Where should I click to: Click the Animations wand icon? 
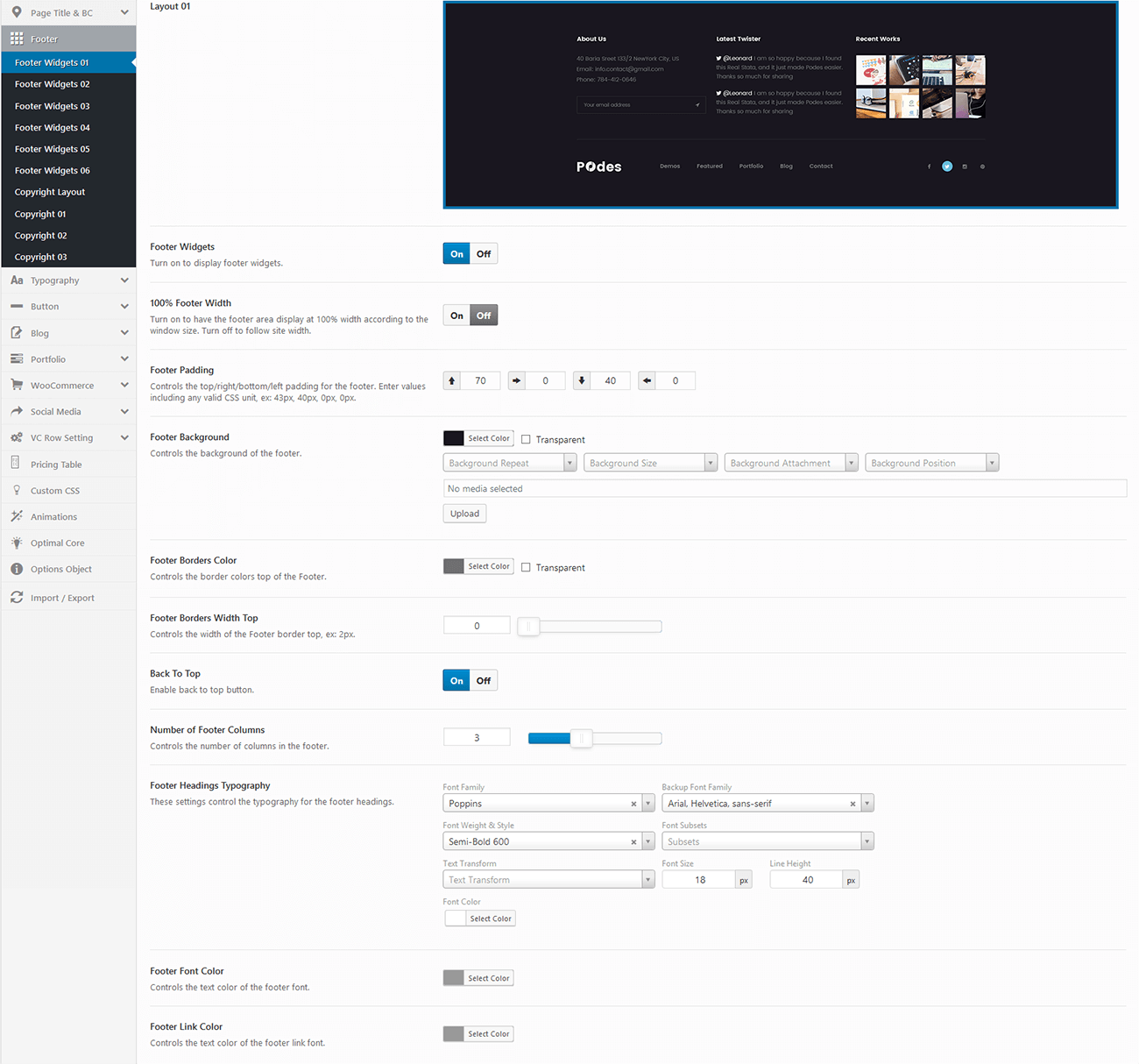[17, 516]
